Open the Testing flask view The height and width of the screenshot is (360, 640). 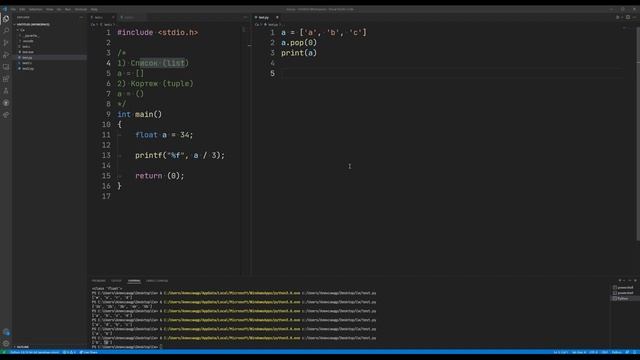[6, 91]
